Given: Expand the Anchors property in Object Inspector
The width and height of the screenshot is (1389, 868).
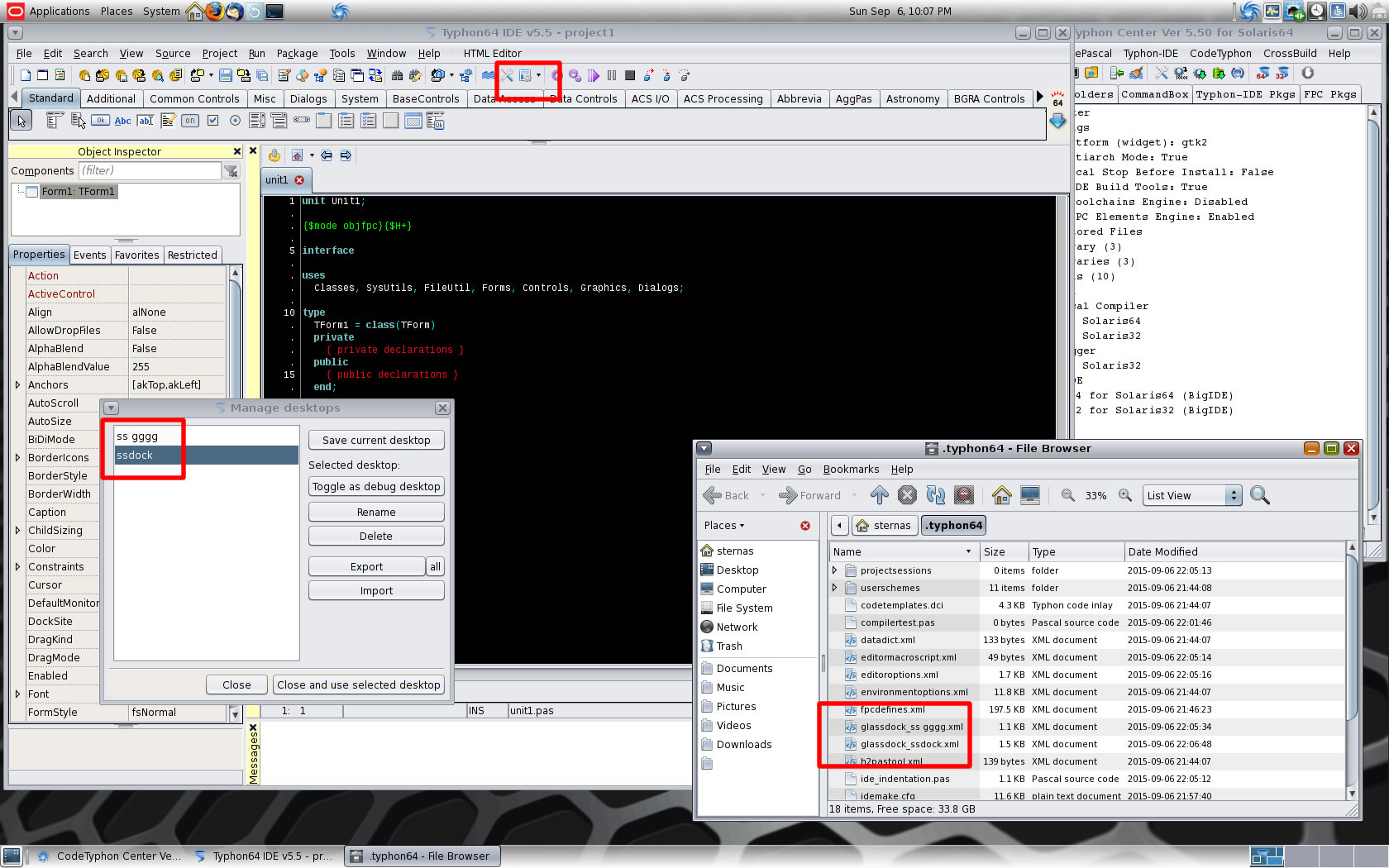Looking at the screenshot, I should click(x=17, y=384).
